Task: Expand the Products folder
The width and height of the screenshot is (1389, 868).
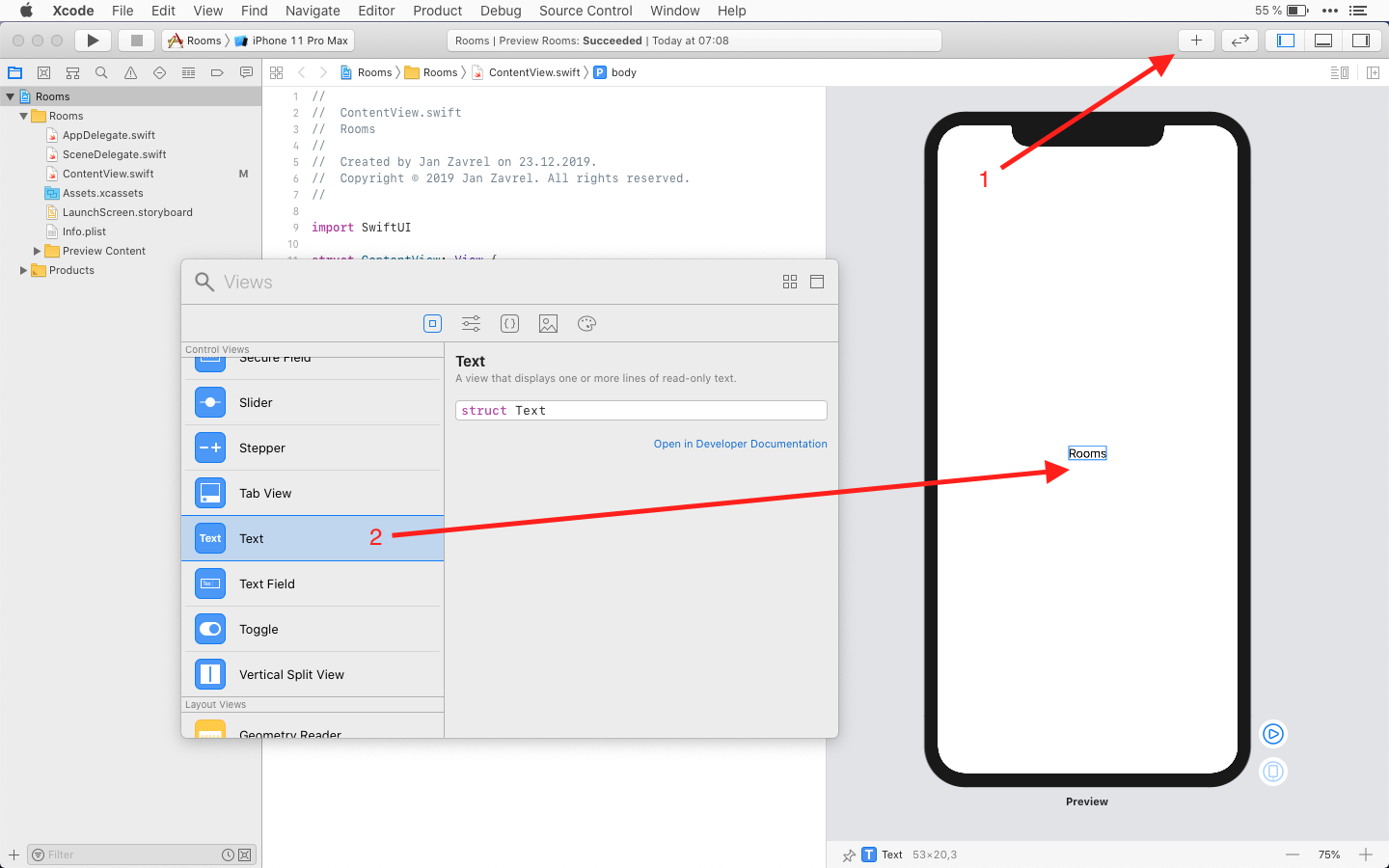Action: click(x=23, y=270)
